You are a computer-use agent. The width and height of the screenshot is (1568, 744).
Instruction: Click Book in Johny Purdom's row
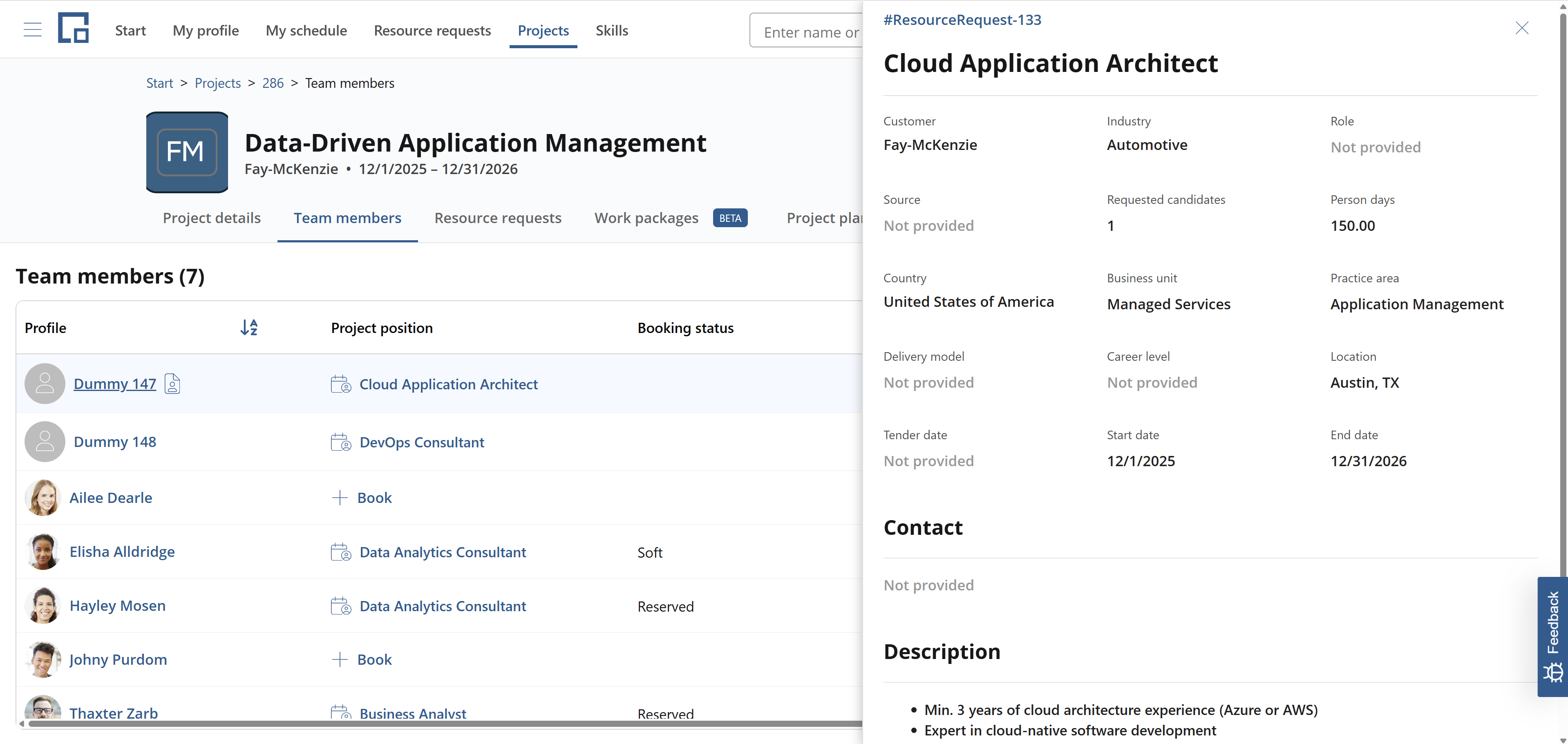[x=374, y=659]
